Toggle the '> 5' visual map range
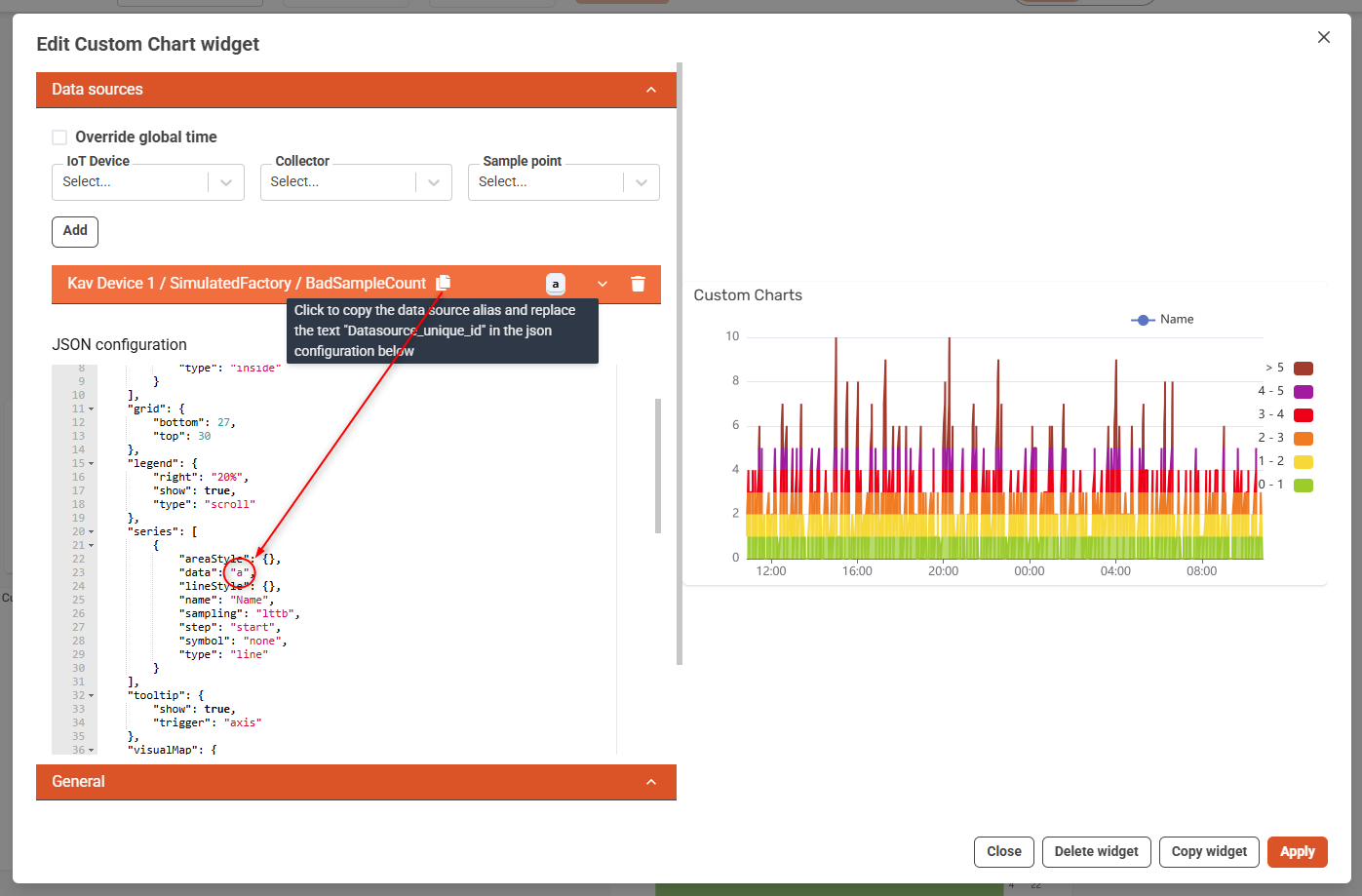 point(1303,369)
